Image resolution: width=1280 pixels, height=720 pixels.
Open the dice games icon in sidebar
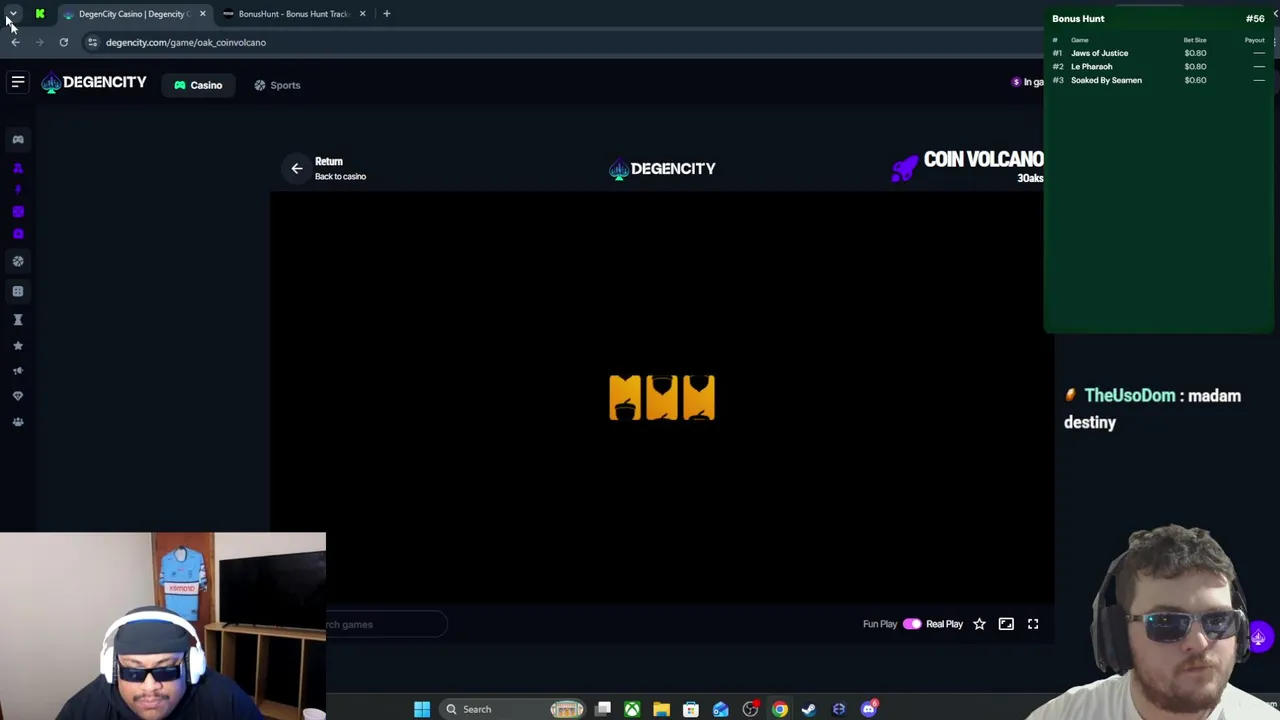(x=18, y=291)
